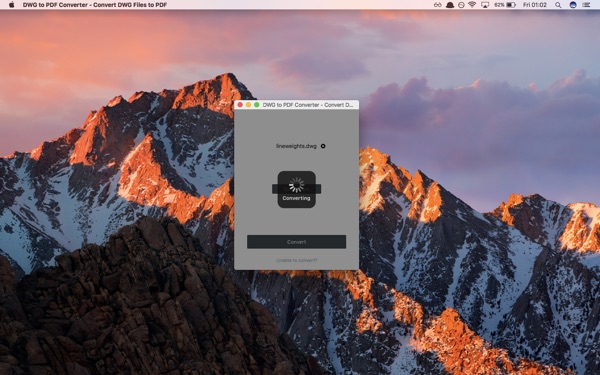Open the AirPlay display menu
The width and height of the screenshot is (600, 375).
[x=485, y=5]
